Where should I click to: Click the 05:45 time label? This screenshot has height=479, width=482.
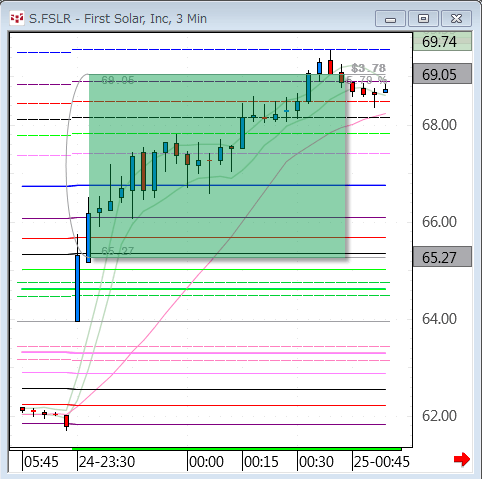41,462
